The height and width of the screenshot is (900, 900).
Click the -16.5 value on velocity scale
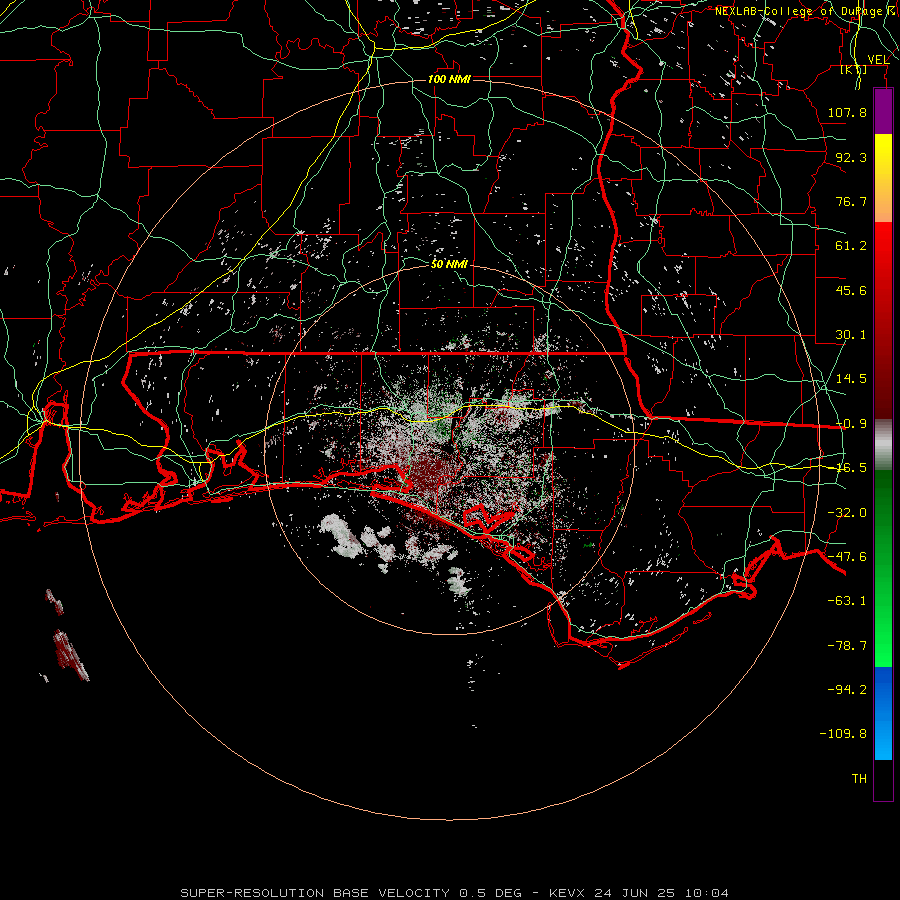[851, 468]
